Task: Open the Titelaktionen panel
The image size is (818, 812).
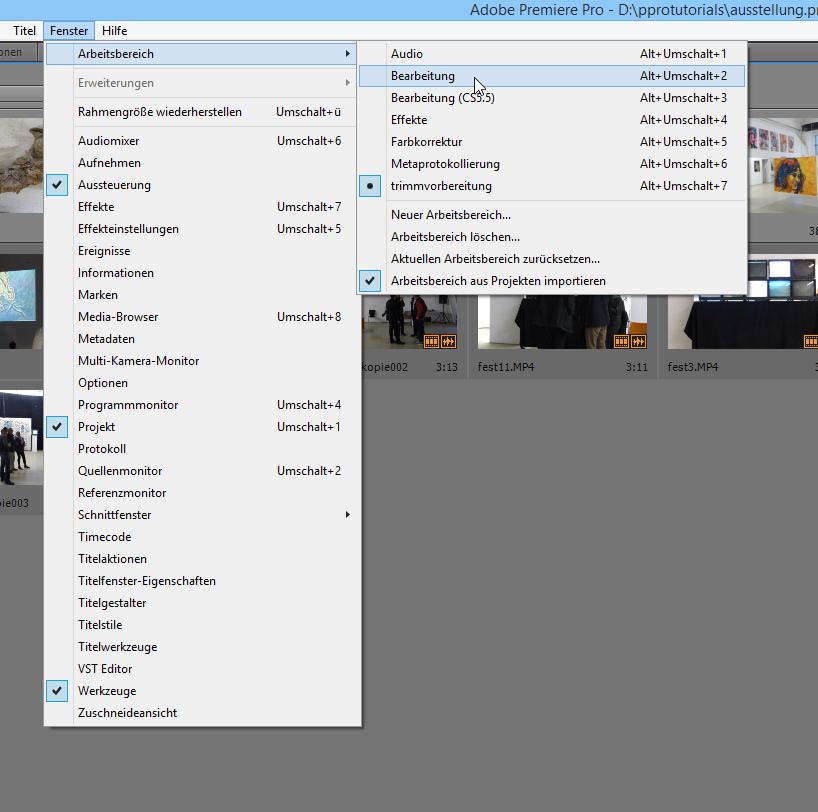Action: tap(201, 559)
